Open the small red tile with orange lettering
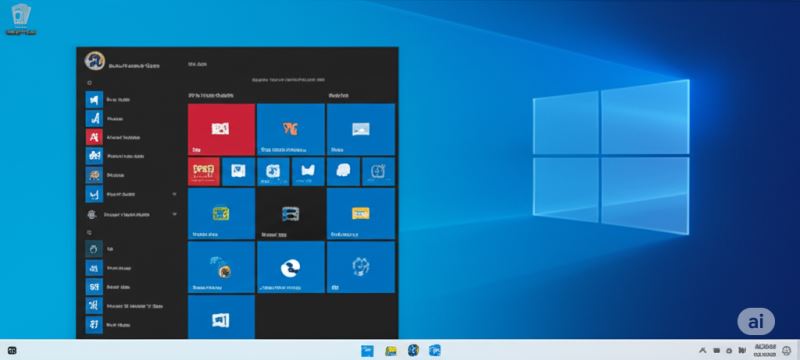 (x=204, y=171)
